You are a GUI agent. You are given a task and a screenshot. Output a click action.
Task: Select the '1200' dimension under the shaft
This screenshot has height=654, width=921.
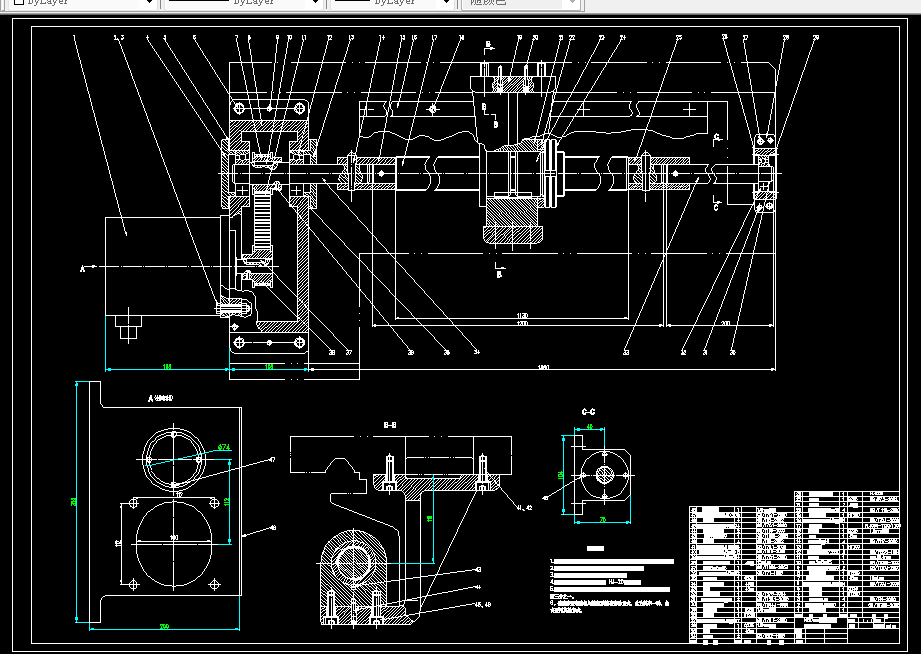click(x=522, y=324)
